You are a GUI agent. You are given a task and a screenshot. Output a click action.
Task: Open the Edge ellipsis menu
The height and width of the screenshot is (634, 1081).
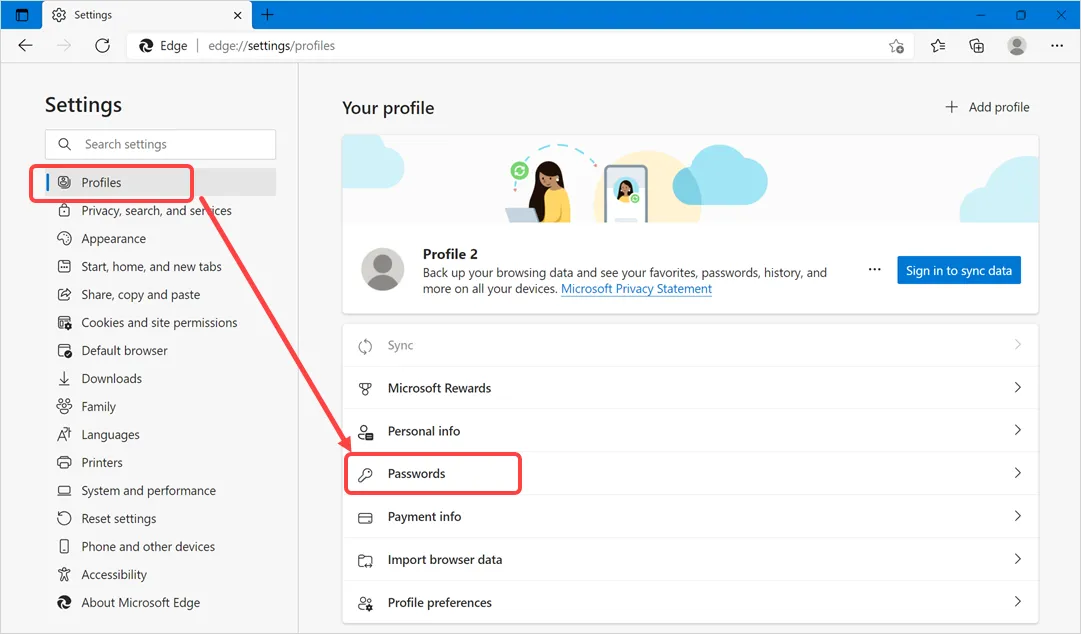[1057, 46]
